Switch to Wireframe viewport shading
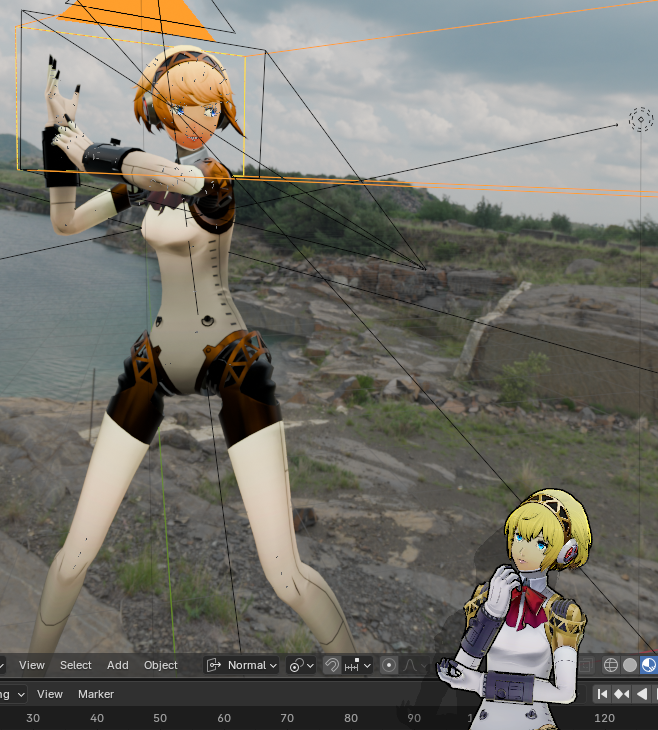 [x=611, y=665]
